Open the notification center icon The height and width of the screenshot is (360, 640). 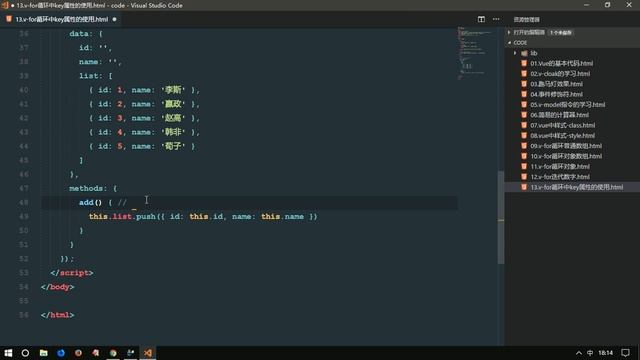(x=625, y=353)
